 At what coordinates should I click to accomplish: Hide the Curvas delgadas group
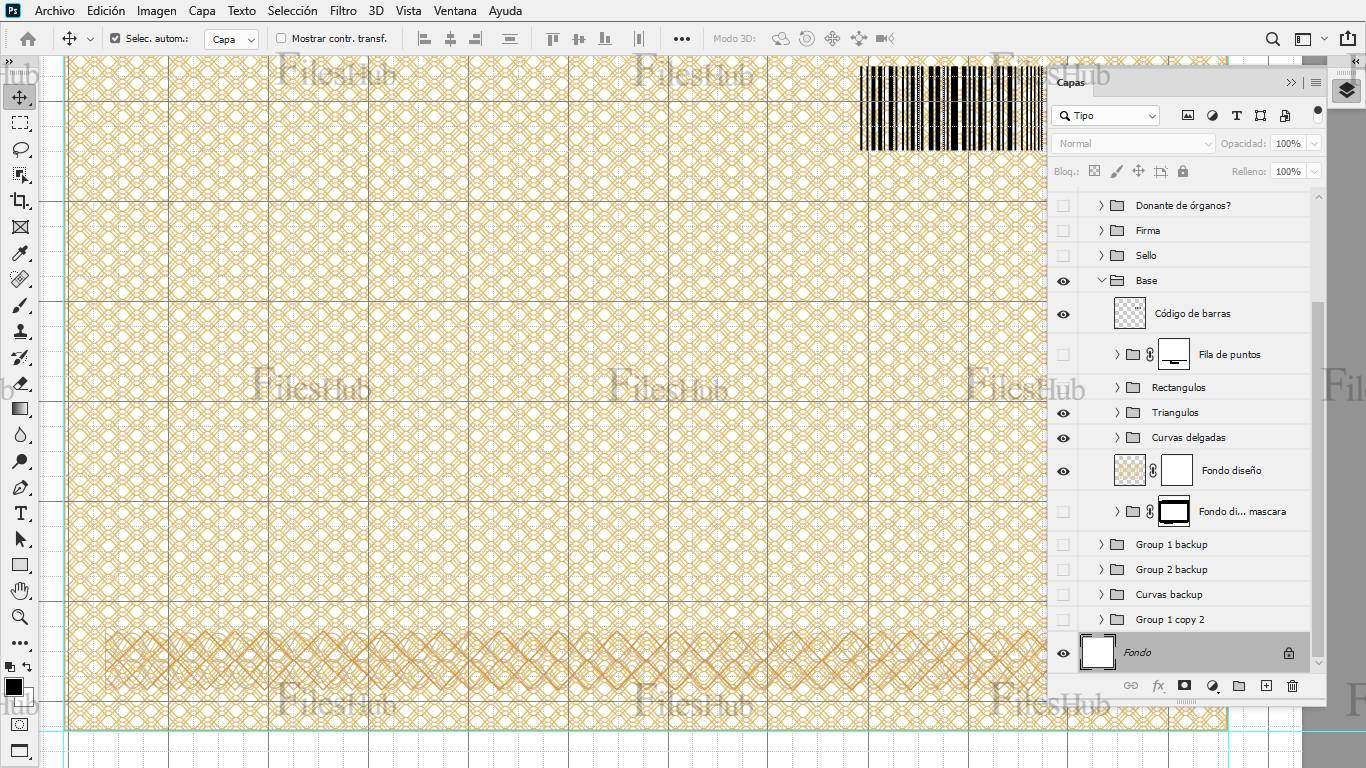[1063, 438]
